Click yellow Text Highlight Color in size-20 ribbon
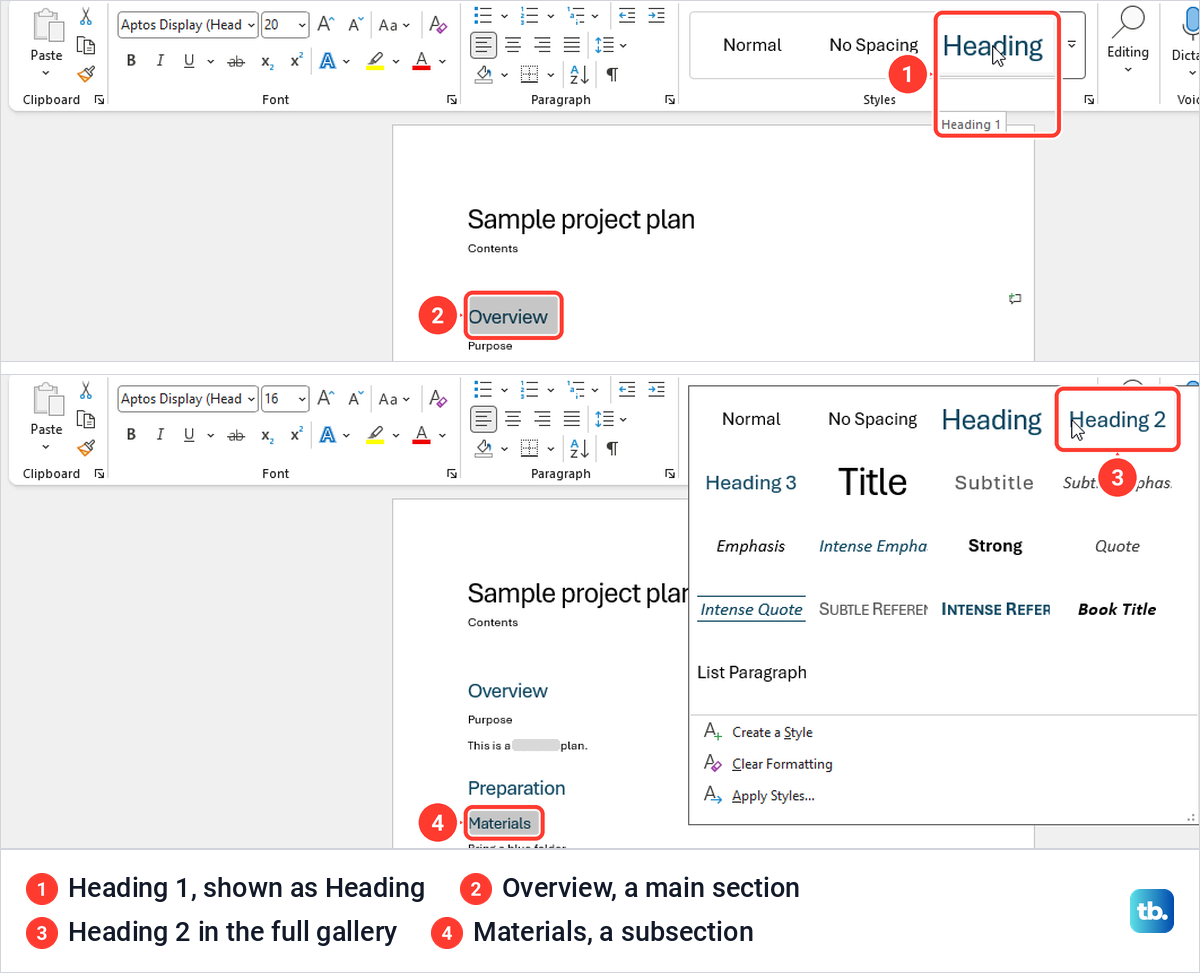1200x973 pixels. tap(374, 61)
